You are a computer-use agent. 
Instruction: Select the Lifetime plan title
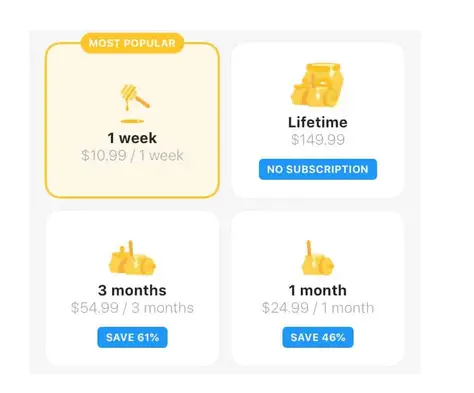[x=318, y=122]
